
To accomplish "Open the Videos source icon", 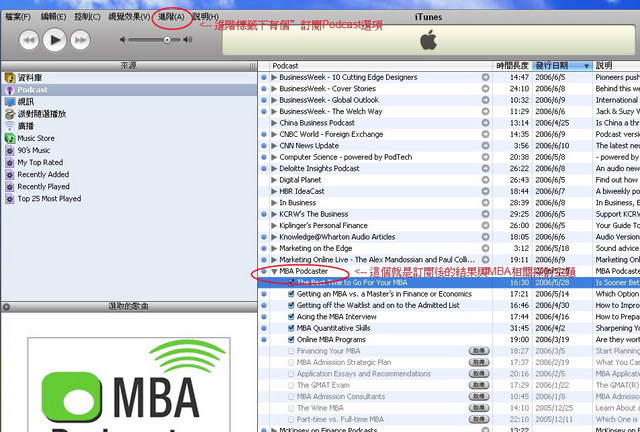I will pyautogui.click(x=10, y=102).
